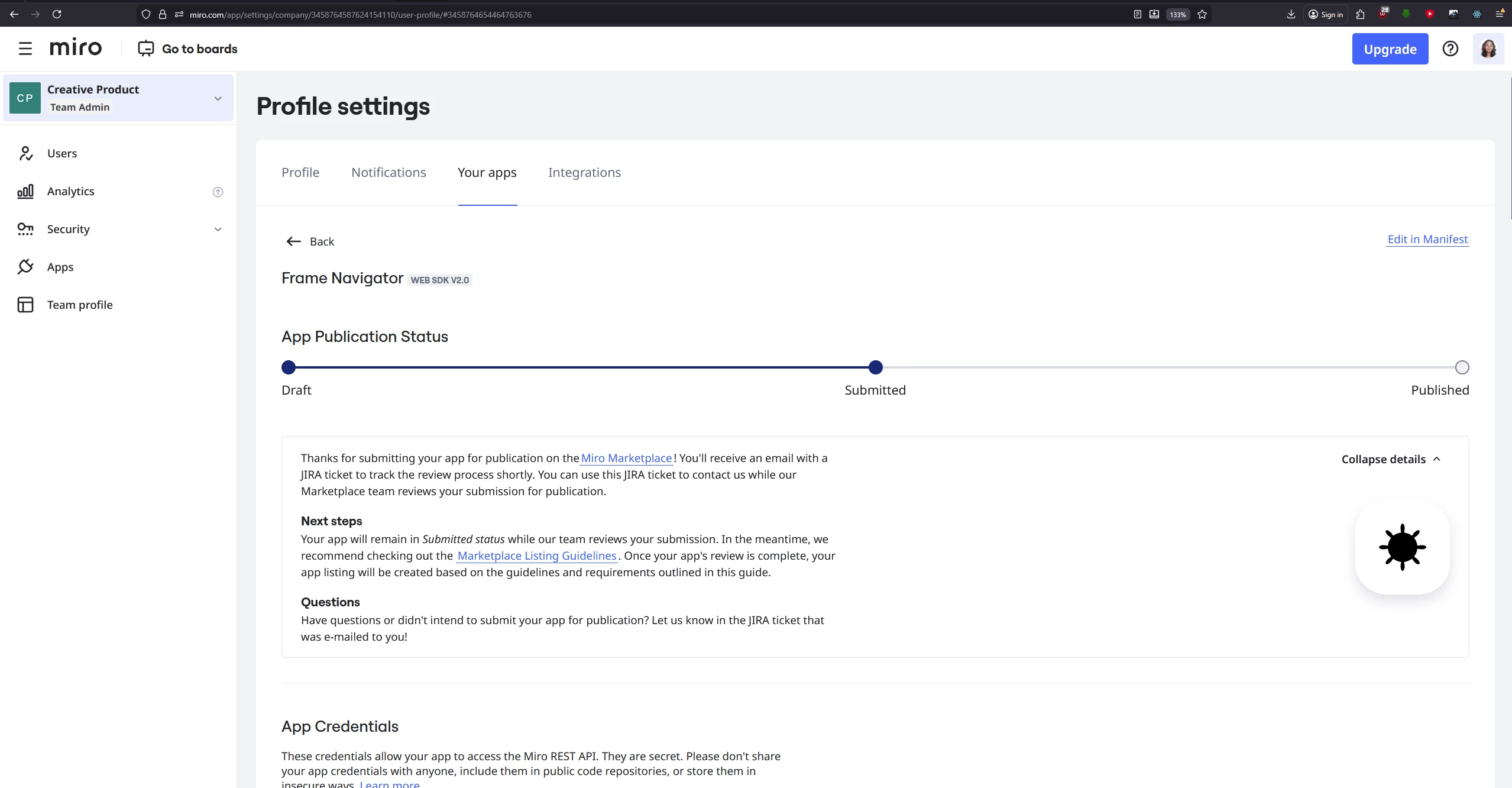Click the Published status step marker
The image size is (1512, 788).
[x=1462, y=367]
